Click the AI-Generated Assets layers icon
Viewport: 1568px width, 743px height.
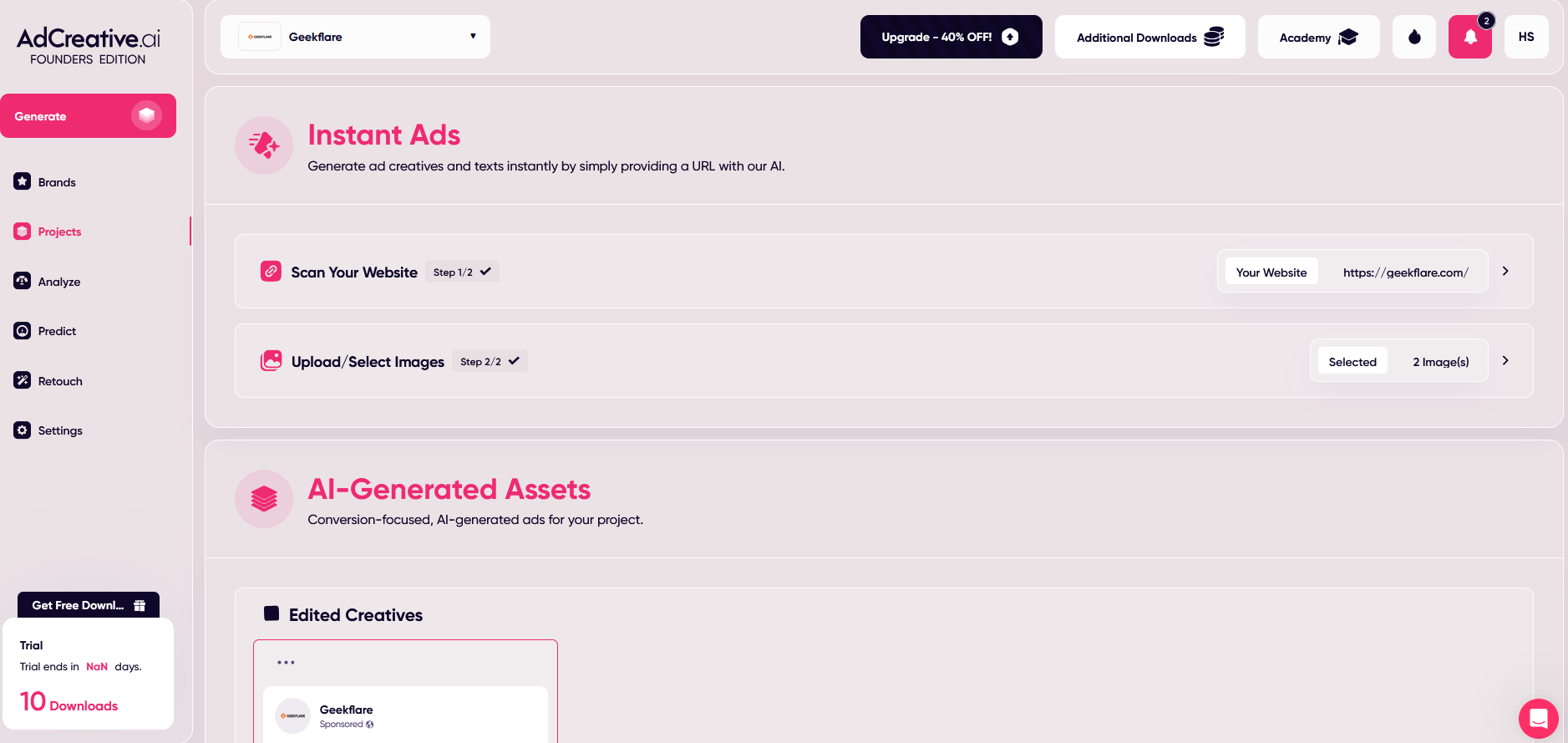click(x=264, y=499)
